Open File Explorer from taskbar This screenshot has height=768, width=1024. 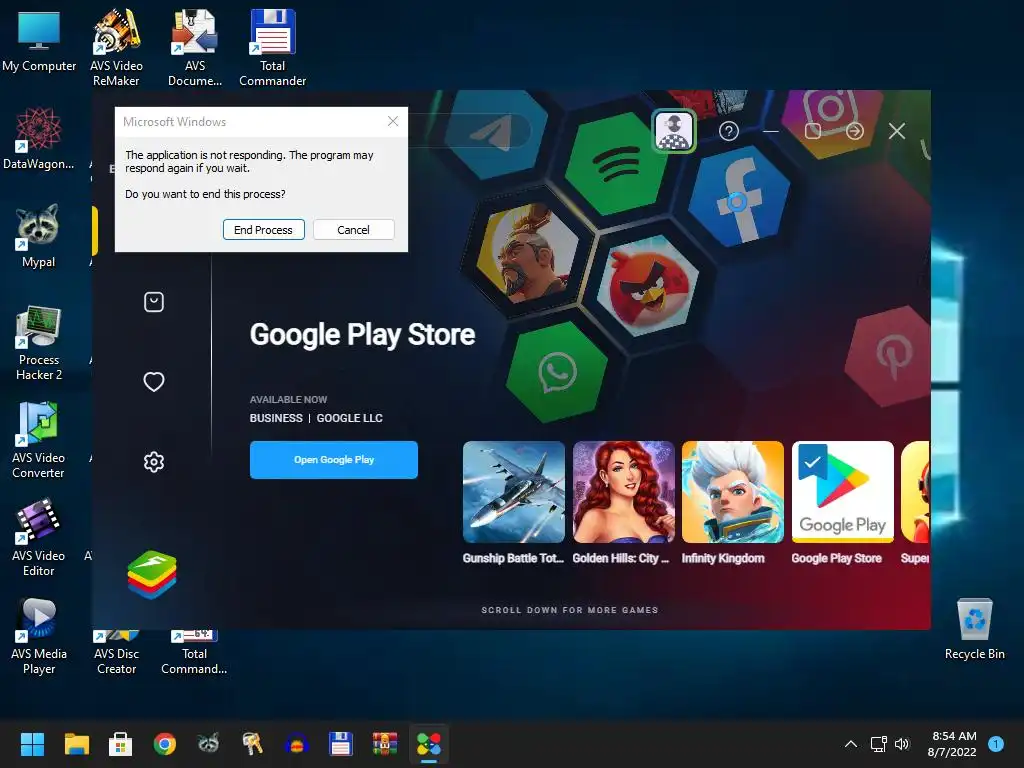pyautogui.click(x=76, y=744)
